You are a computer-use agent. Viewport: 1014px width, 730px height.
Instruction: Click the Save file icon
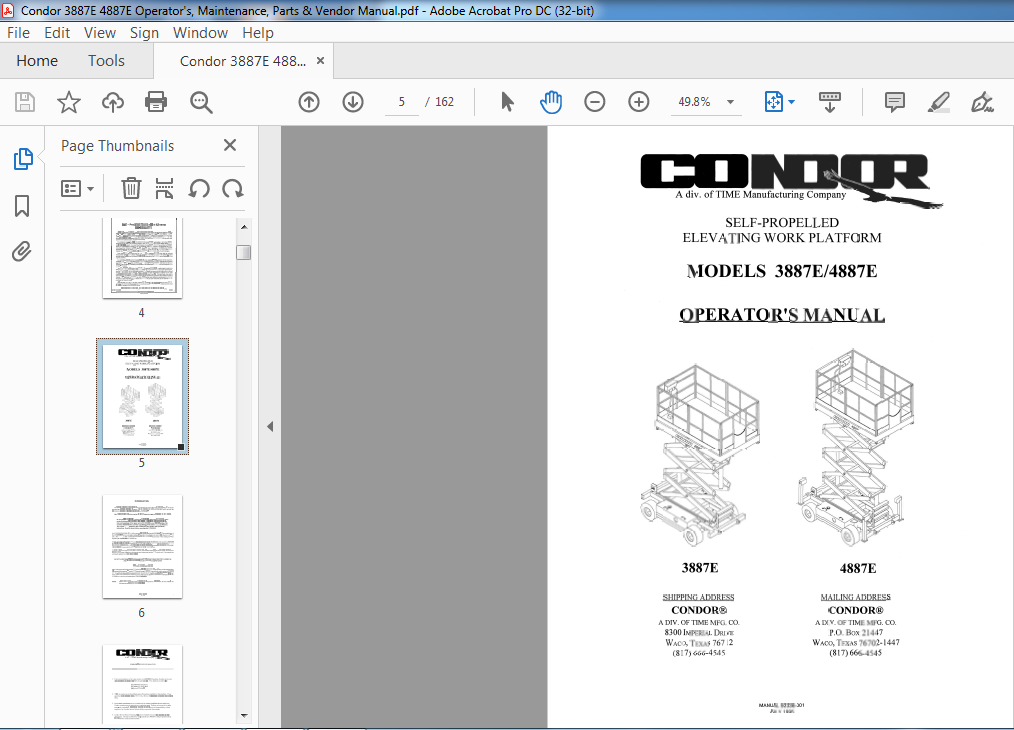[25, 102]
